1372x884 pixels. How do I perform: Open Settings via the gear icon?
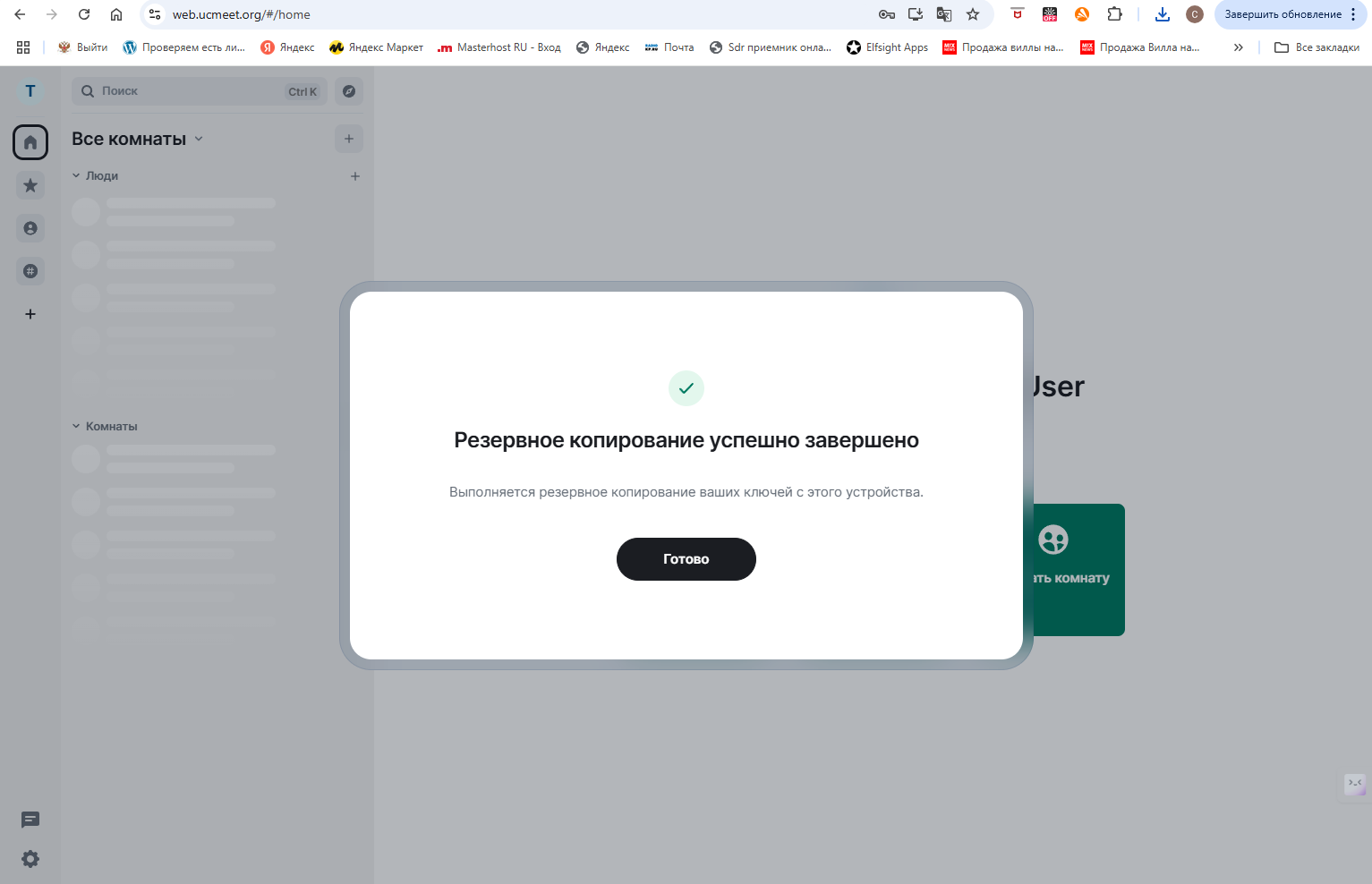tap(30, 858)
